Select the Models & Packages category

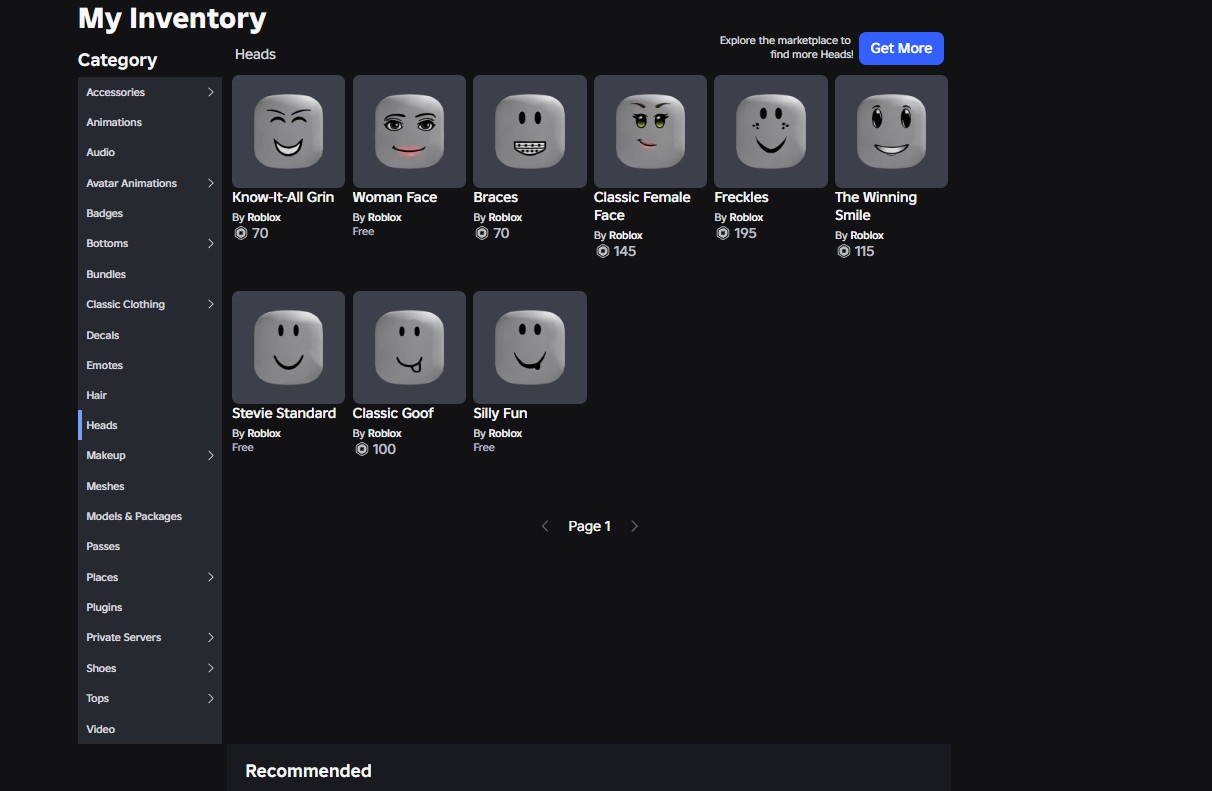tap(150, 516)
